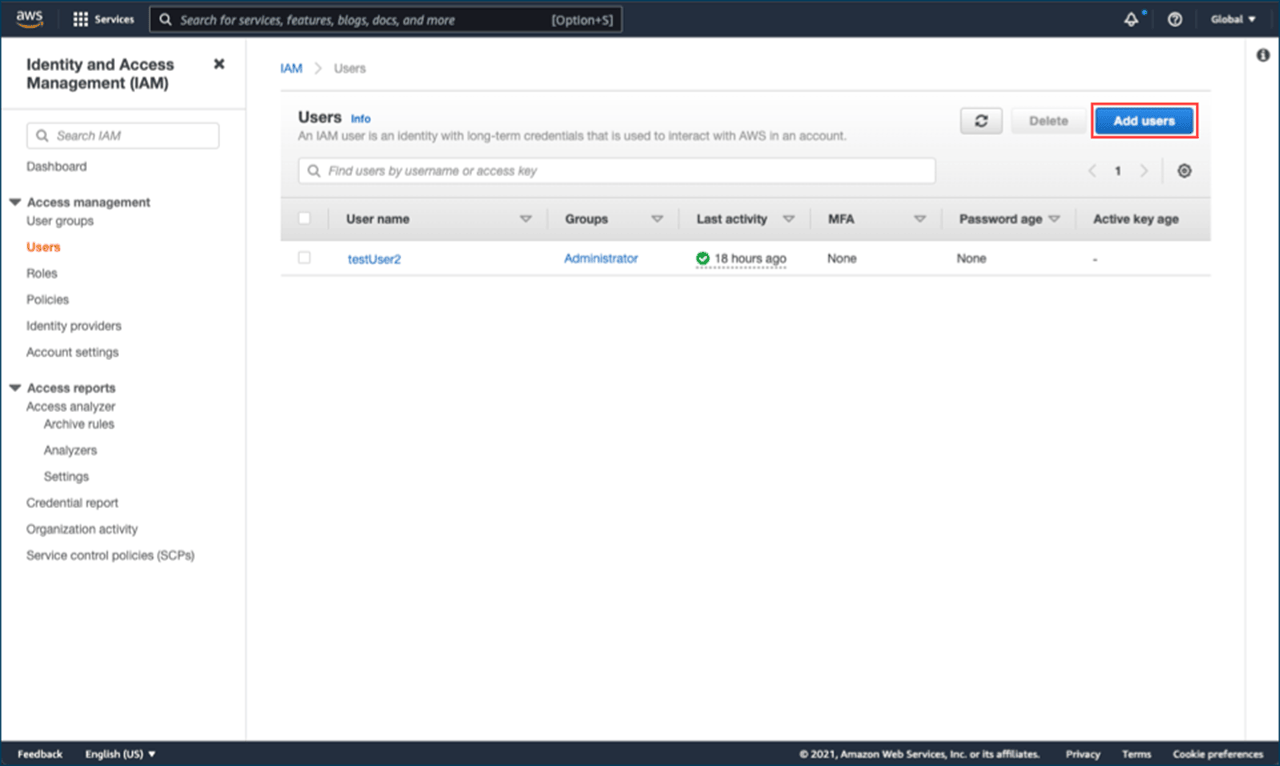1280x766 pixels.
Task: Sort by User name column arrow
Action: pyautogui.click(x=526, y=219)
